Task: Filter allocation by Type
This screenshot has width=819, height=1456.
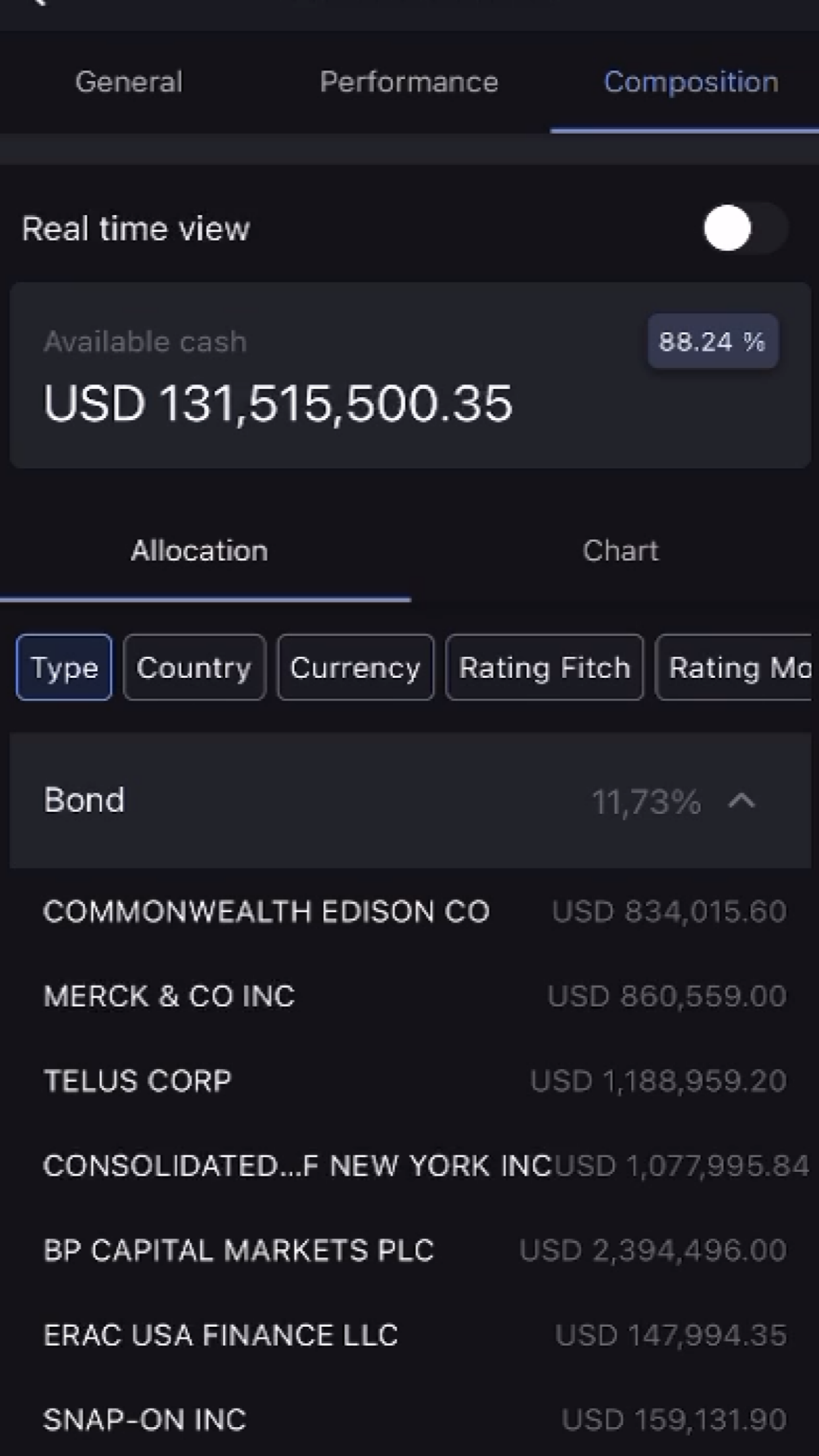Action: coord(64,667)
